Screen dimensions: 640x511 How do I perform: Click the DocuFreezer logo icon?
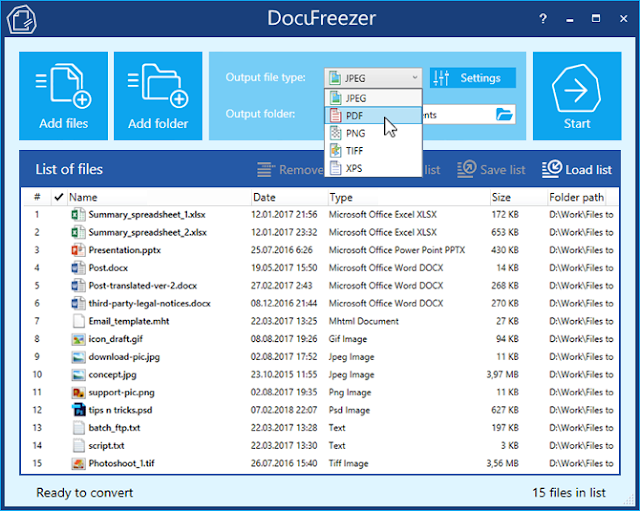(x=22, y=19)
